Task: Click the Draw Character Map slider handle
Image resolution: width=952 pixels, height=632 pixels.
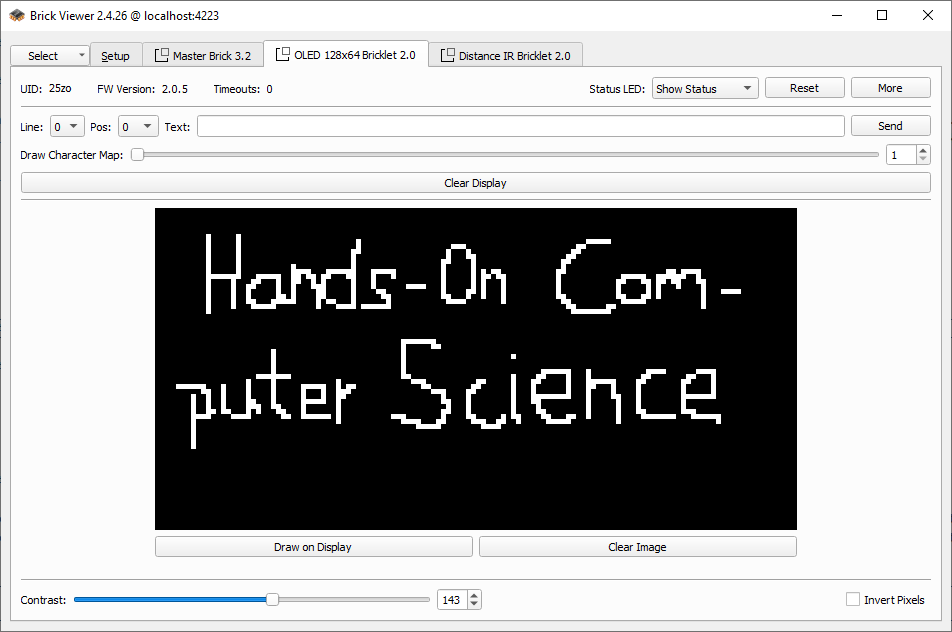Action: point(137,155)
